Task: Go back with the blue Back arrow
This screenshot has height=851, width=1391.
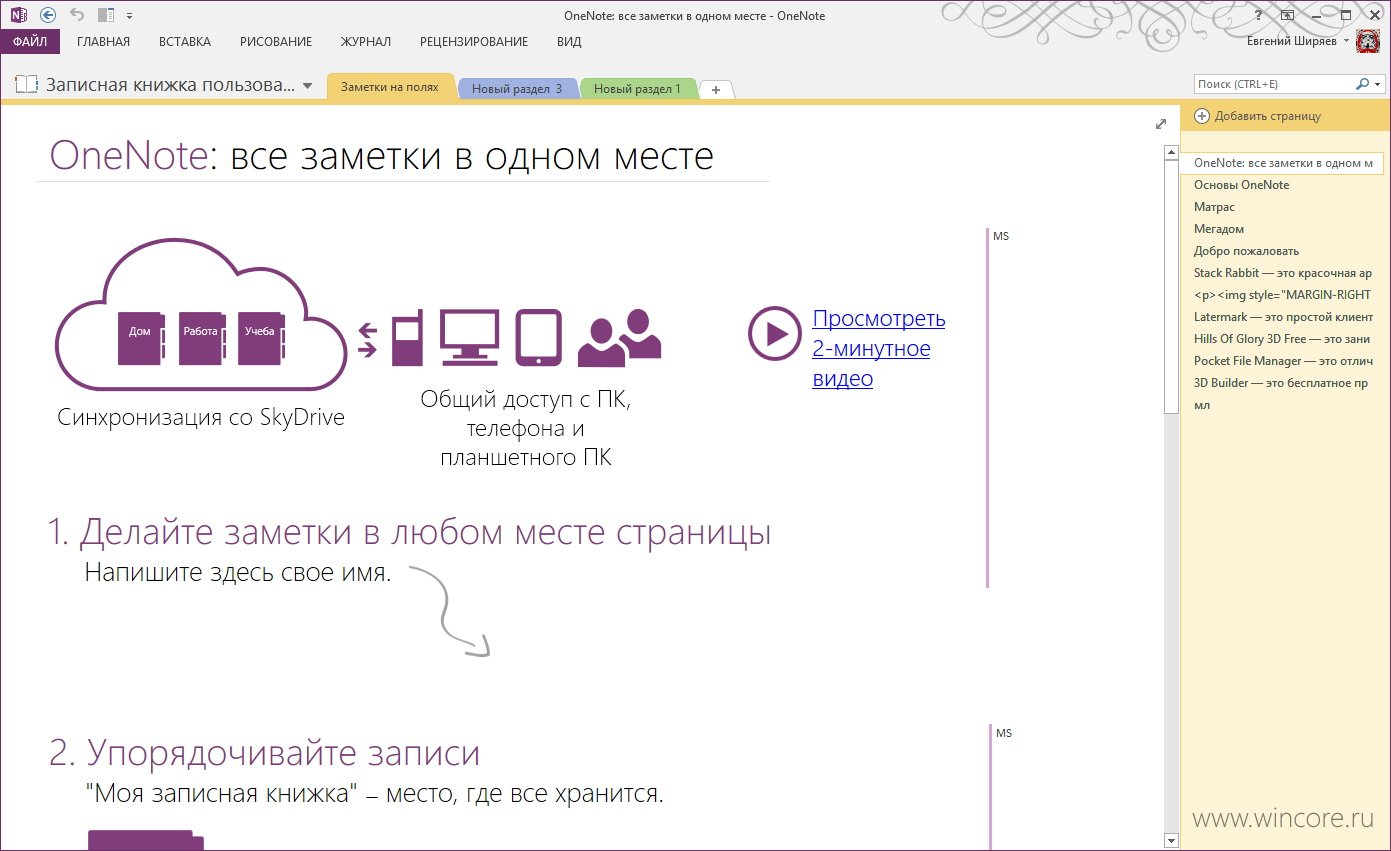Action: 47,15
